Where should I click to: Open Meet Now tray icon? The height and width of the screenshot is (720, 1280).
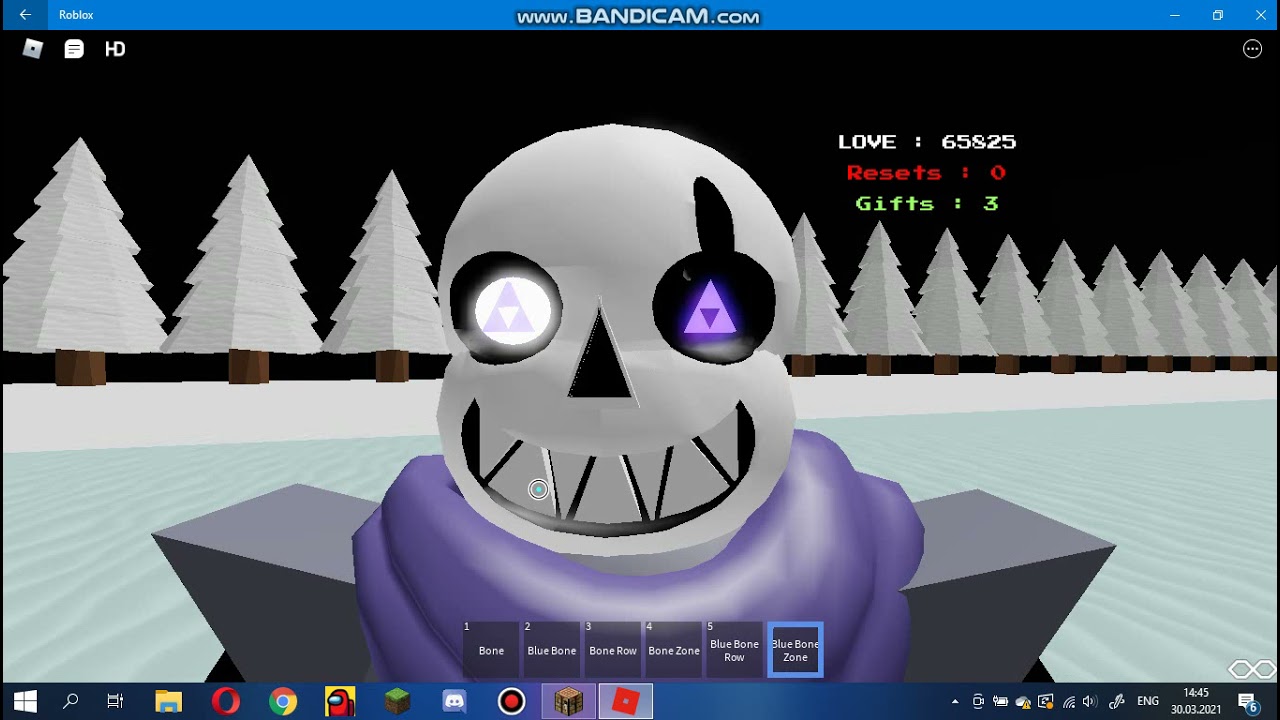978,702
